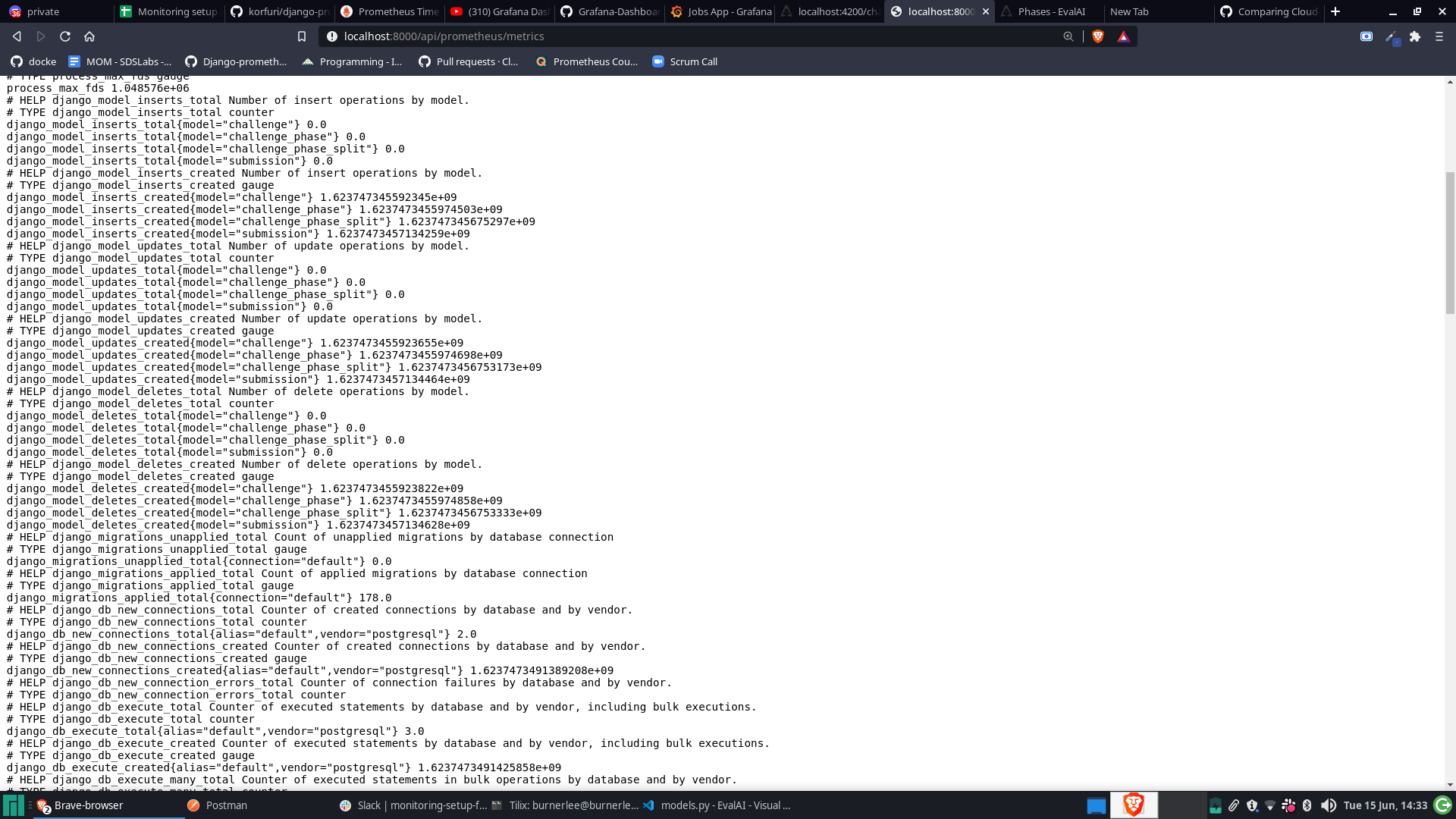Screen dimensions: 1456x819
Task: Click the vertical page scrollbar thumb
Action: (1450, 243)
